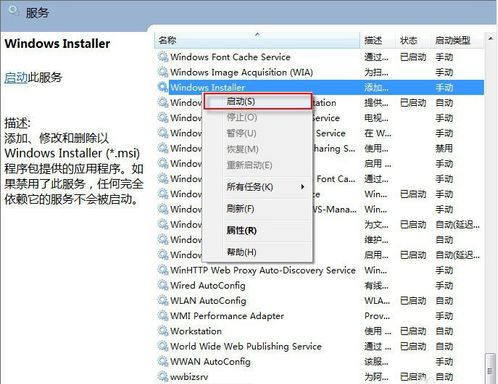Sort the list by 名称 column header

[257, 41]
